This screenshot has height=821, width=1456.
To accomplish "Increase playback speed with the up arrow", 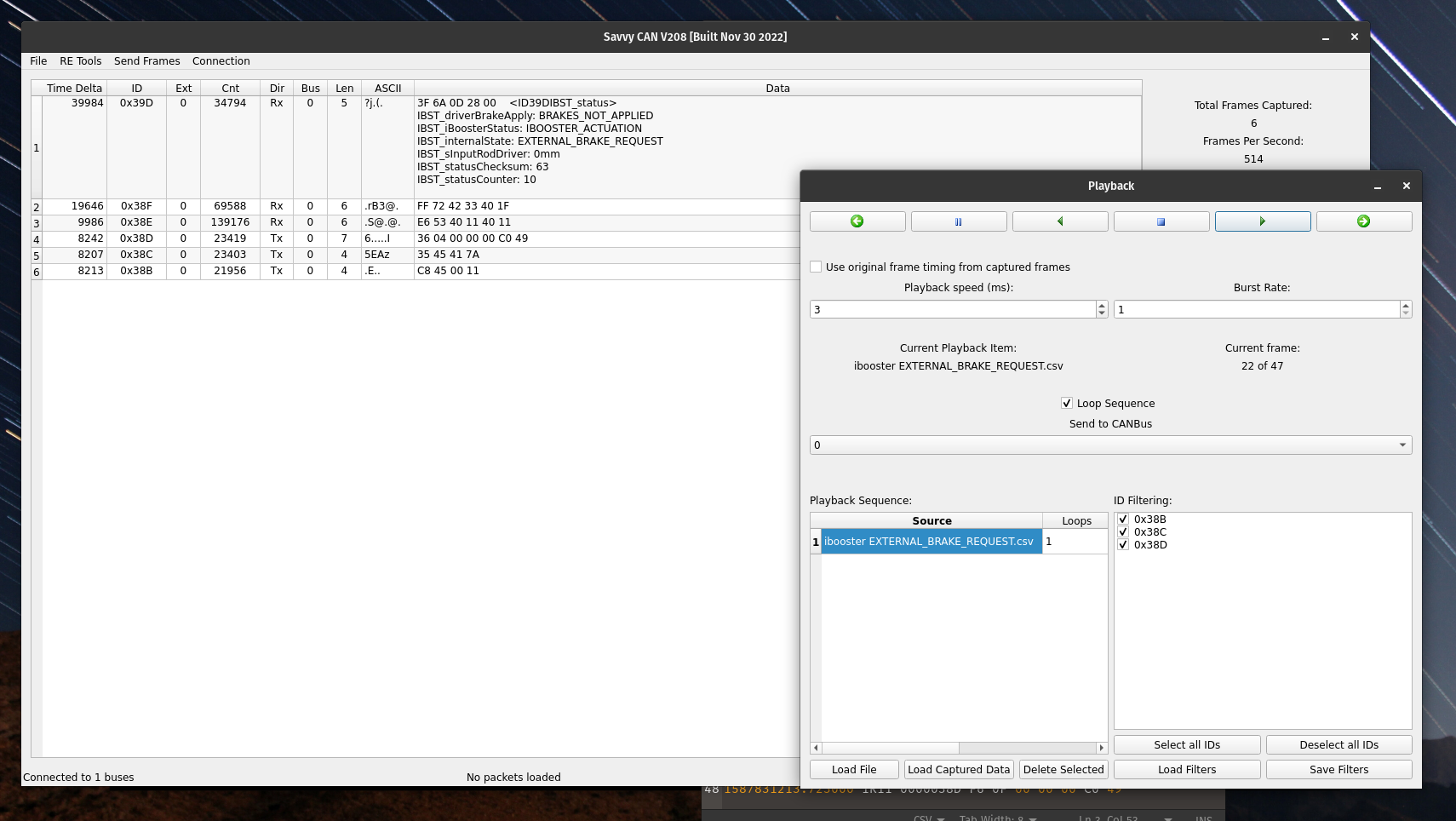I will pos(1102,305).
